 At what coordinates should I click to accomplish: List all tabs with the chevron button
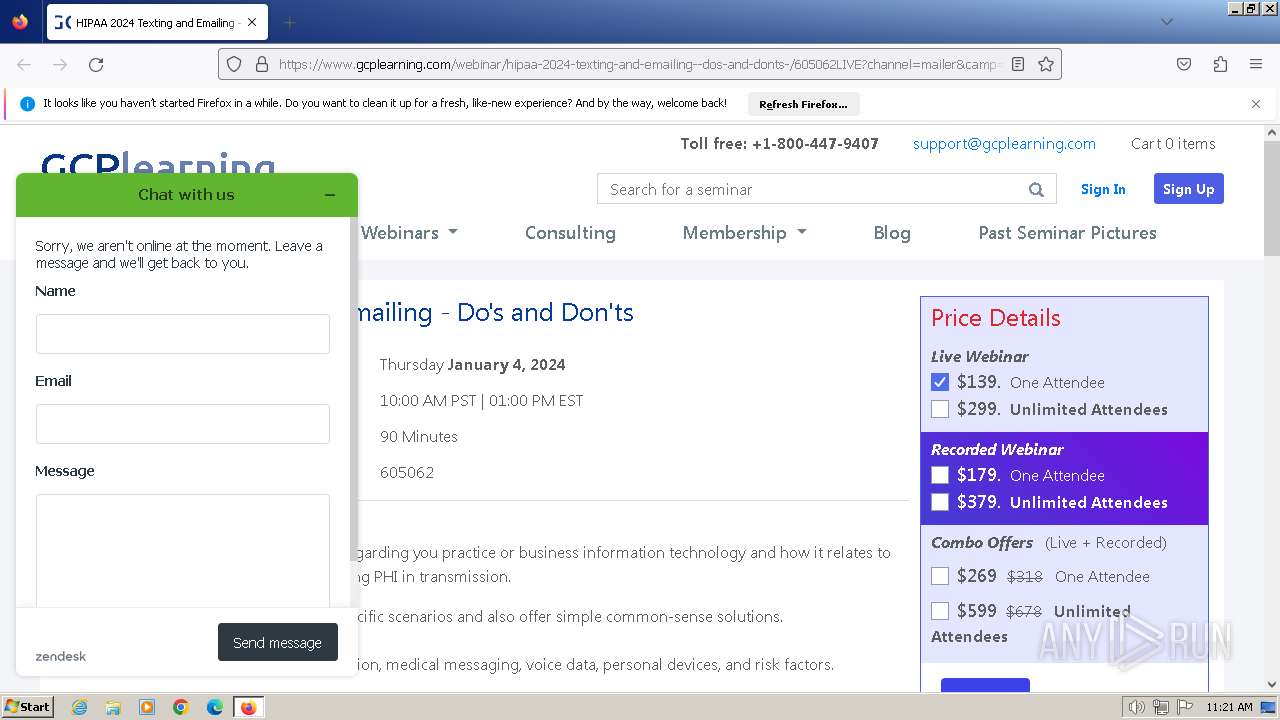1166,22
